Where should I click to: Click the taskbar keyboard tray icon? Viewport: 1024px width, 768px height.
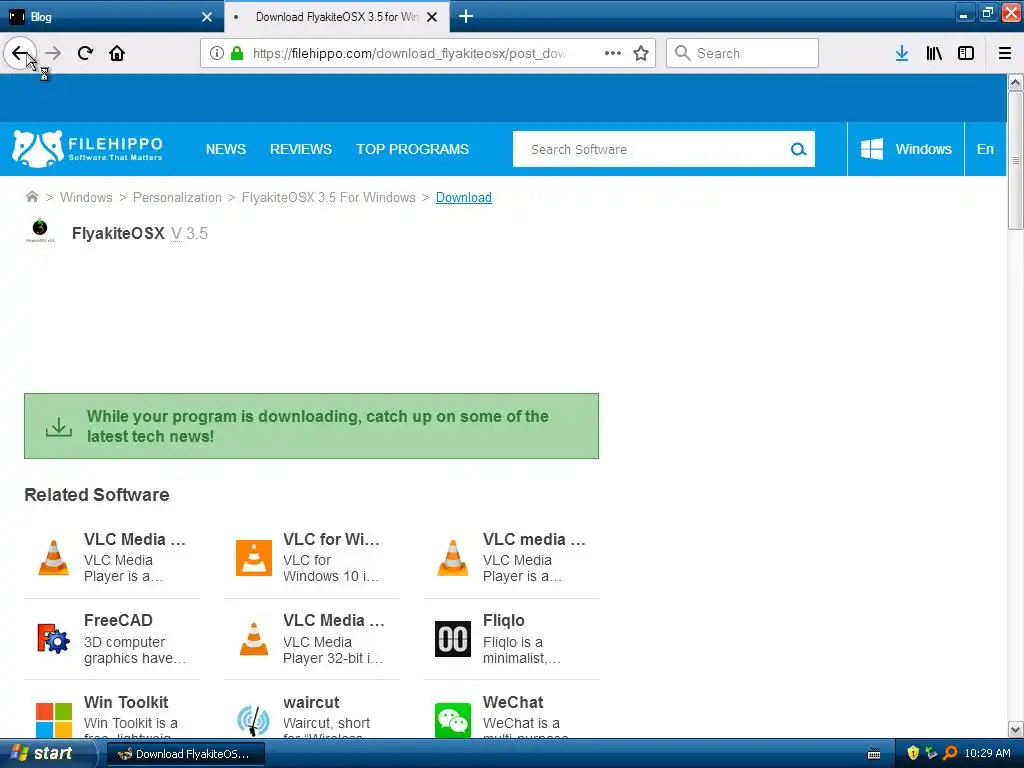point(874,754)
